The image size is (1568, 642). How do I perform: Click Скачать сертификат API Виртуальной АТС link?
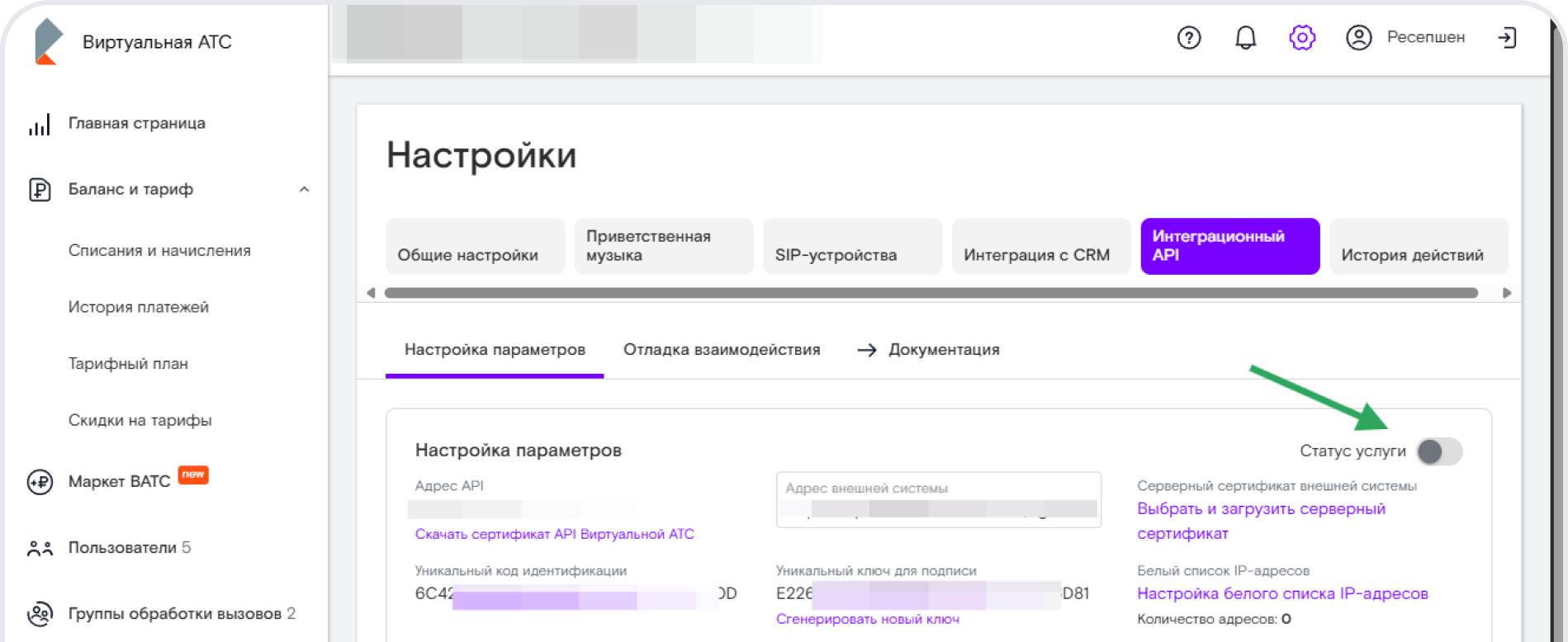[554, 535]
